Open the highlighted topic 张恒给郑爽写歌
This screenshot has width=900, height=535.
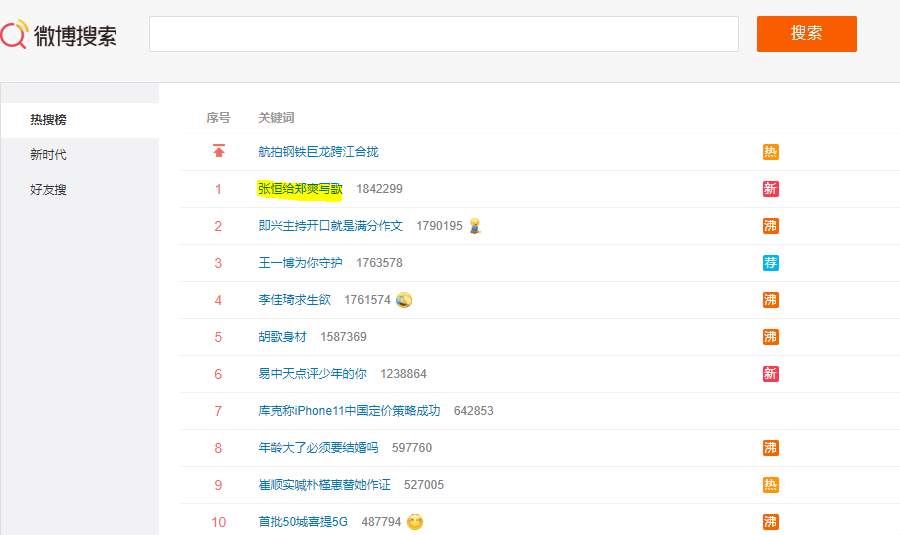300,189
